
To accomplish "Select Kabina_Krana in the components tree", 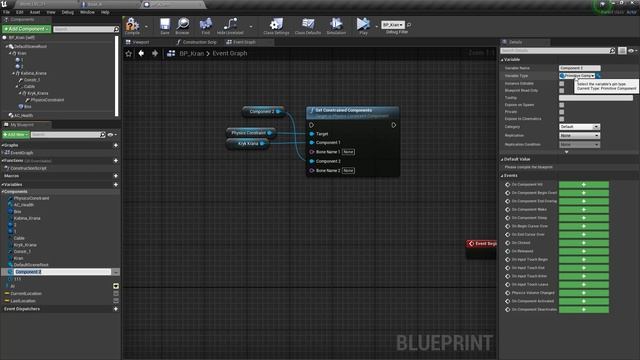I will pos(33,73).
